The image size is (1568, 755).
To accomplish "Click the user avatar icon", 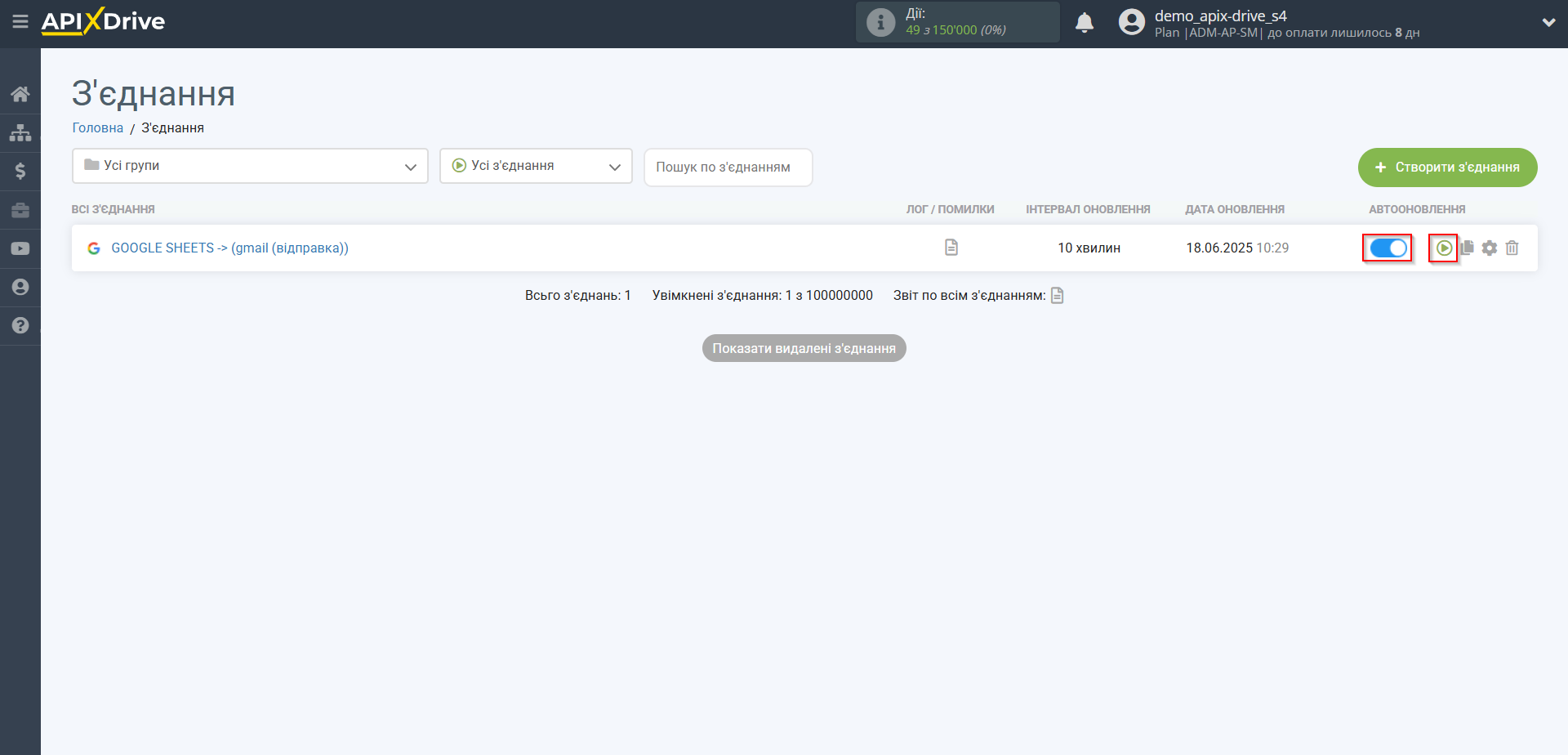I will click(x=1132, y=22).
